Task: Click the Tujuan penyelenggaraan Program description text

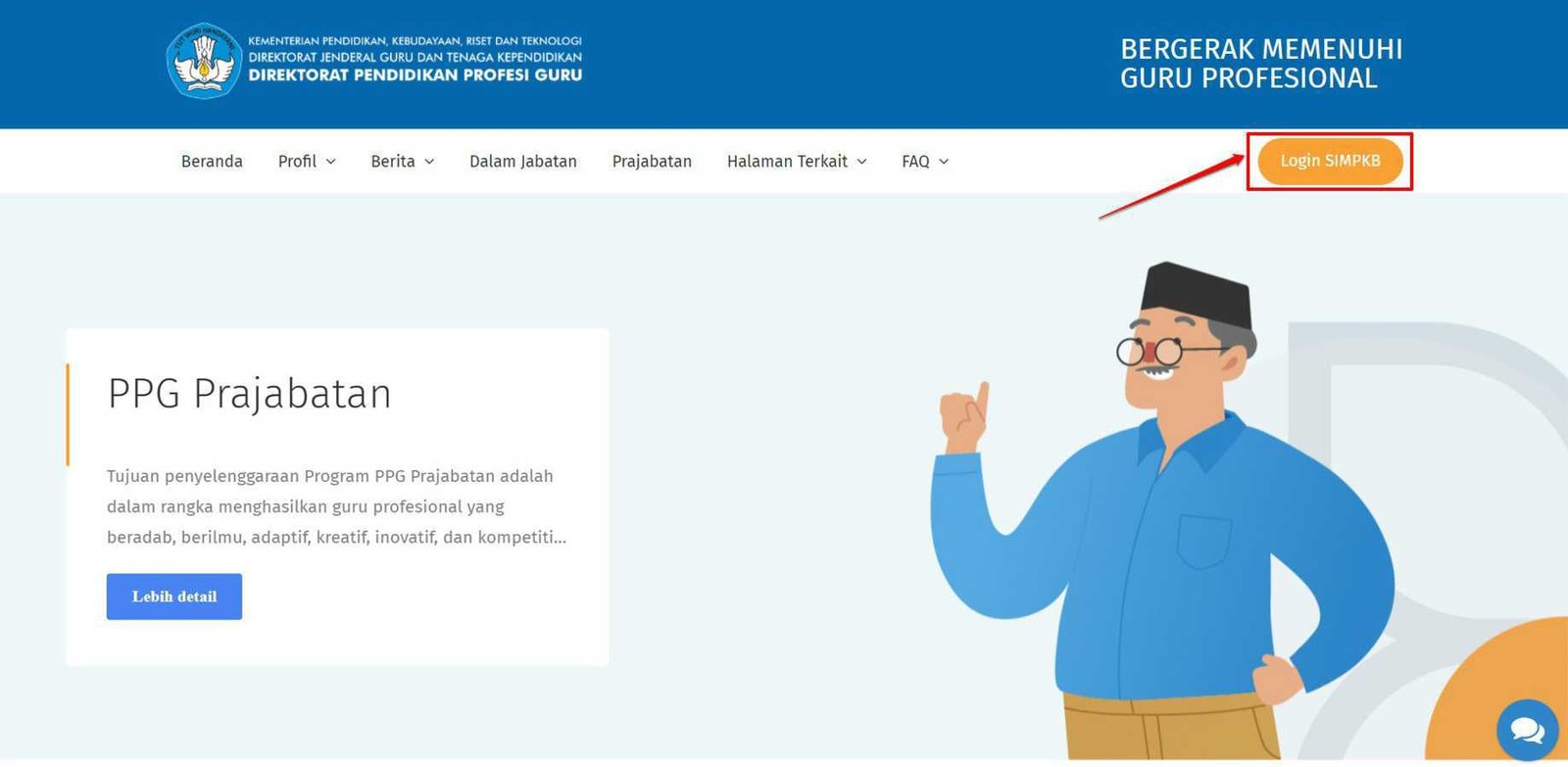Action: [336, 506]
